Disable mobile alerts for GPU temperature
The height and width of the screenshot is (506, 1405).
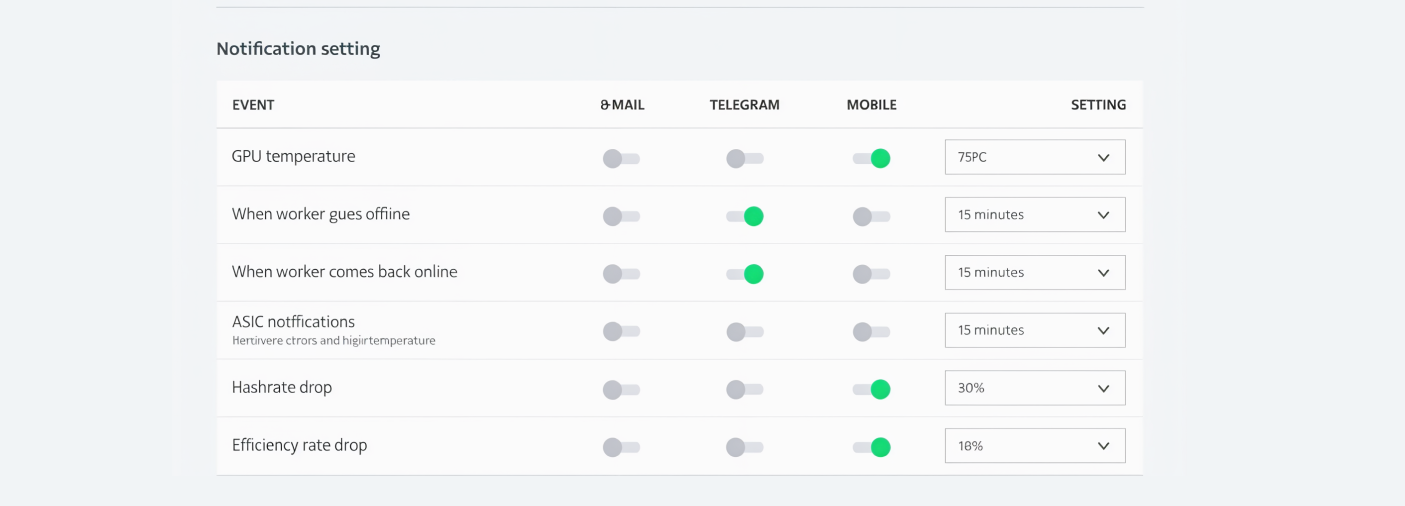[x=871, y=158]
